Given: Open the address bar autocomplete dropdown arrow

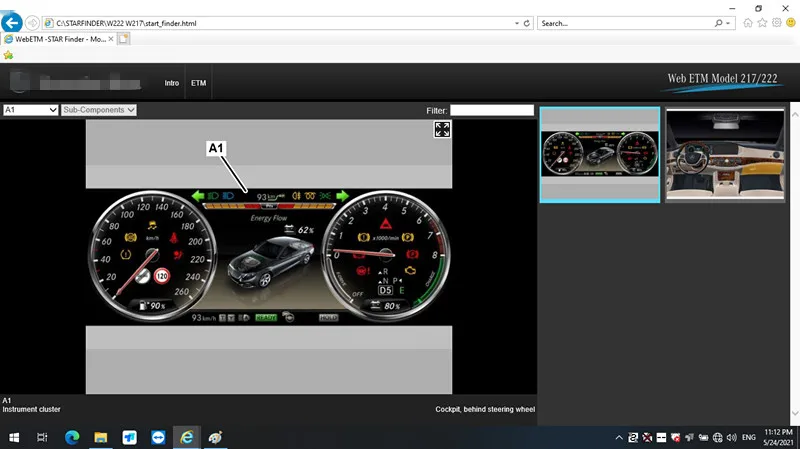Looking at the screenshot, I should 517,23.
